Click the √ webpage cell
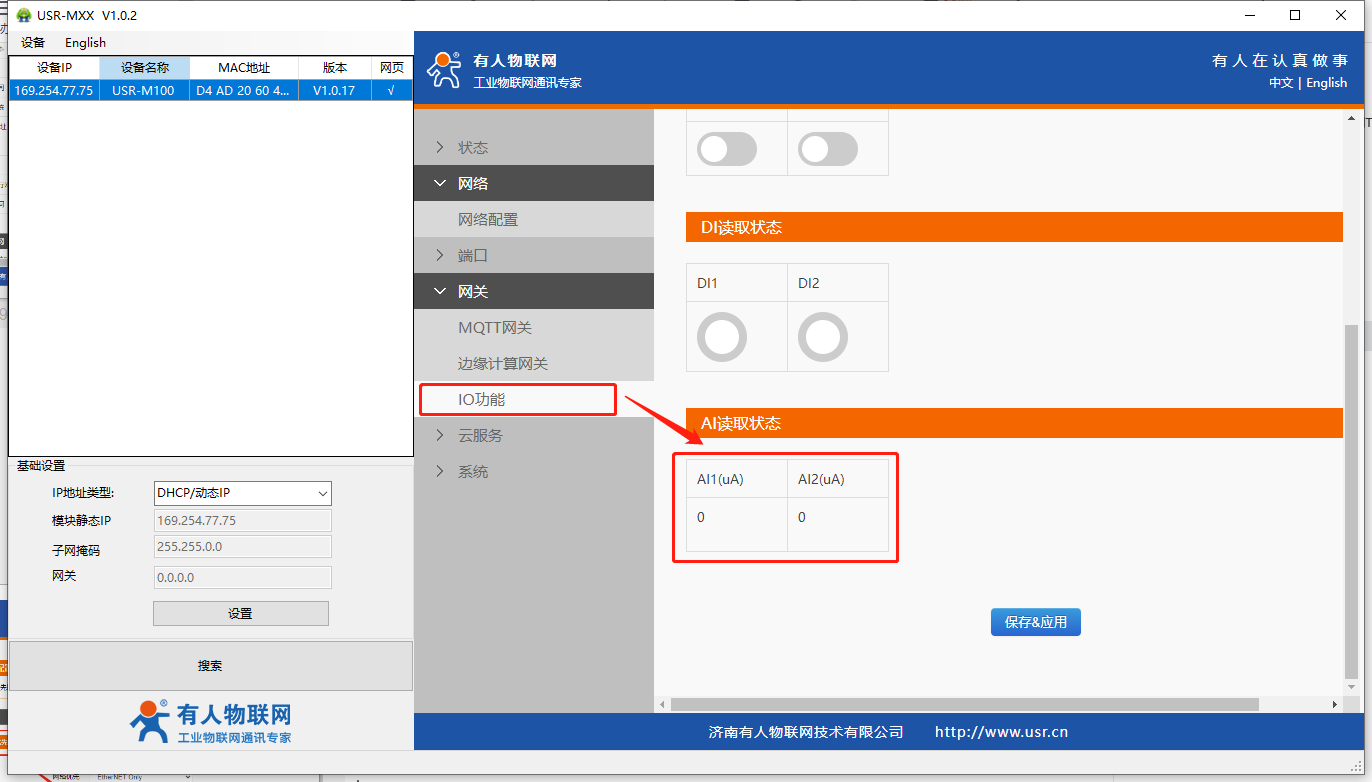This screenshot has width=1372, height=782. point(392,90)
